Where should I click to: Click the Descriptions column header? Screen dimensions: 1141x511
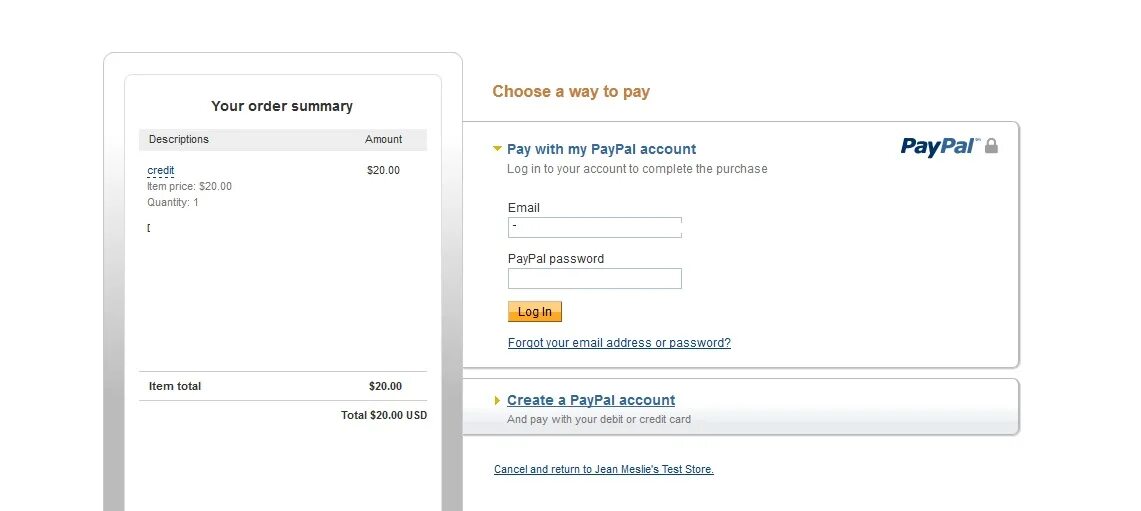(x=179, y=139)
